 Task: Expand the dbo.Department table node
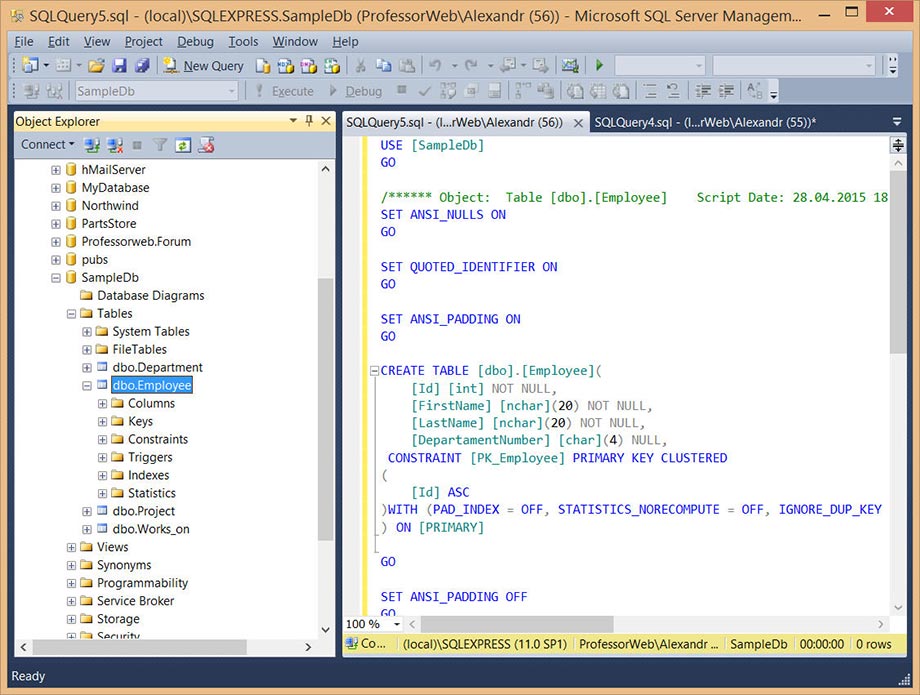(87, 368)
